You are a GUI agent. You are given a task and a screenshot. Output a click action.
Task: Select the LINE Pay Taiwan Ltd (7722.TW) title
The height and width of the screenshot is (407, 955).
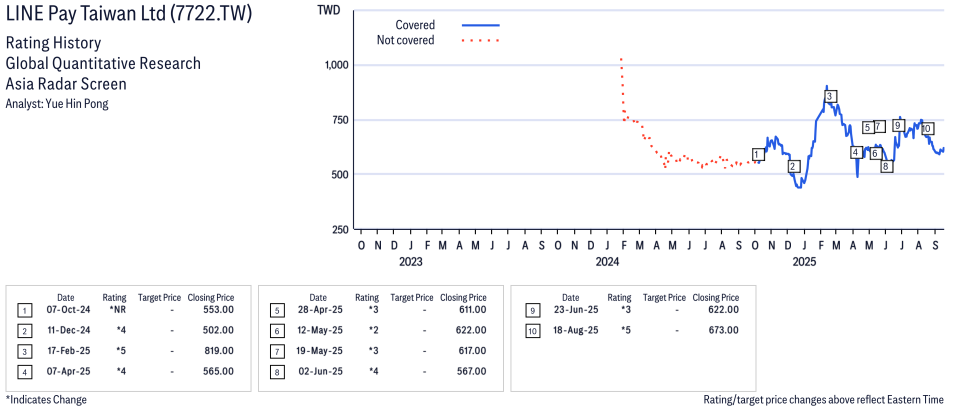tap(129, 15)
